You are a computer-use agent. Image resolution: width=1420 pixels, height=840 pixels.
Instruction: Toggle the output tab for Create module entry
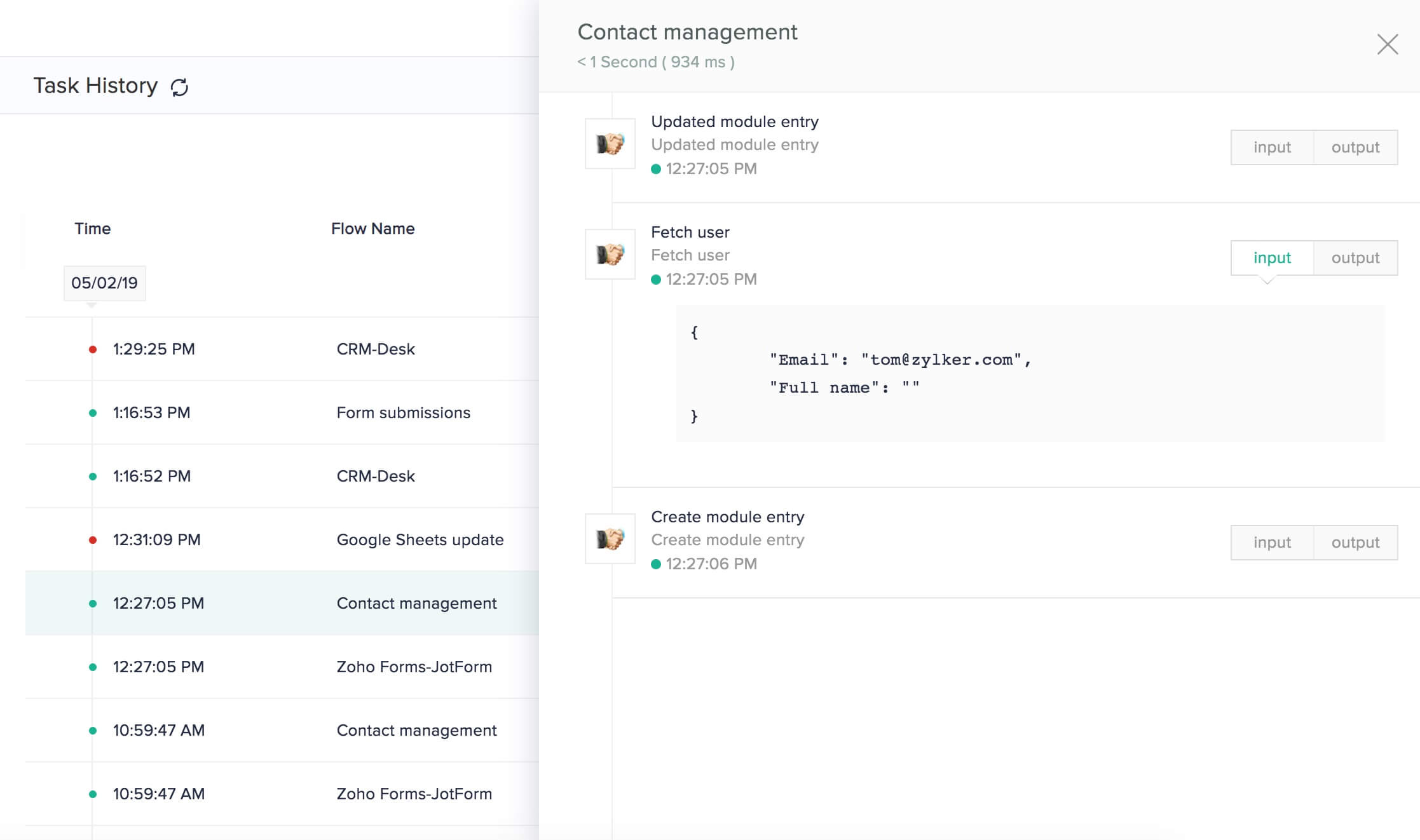(x=1353, y=541)
